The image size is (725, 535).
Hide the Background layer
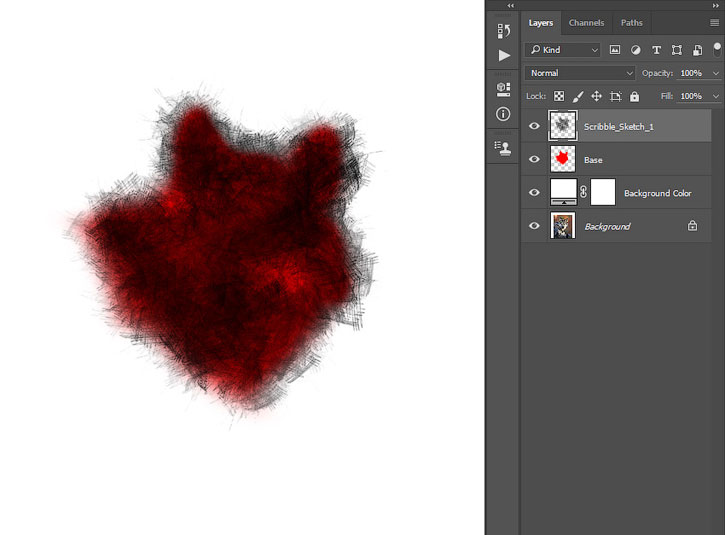(534, 226)
